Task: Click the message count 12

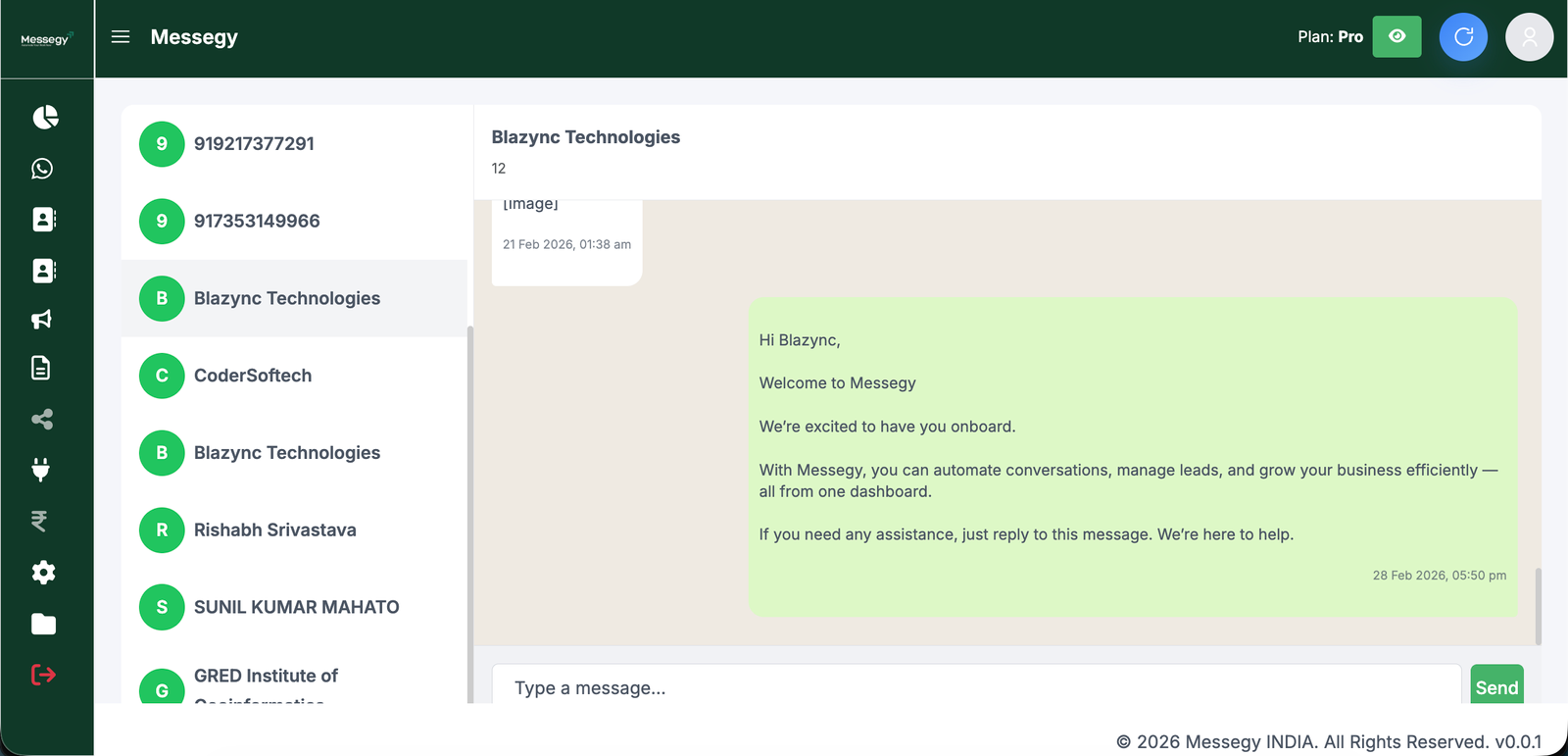Action: pos(499,169)
